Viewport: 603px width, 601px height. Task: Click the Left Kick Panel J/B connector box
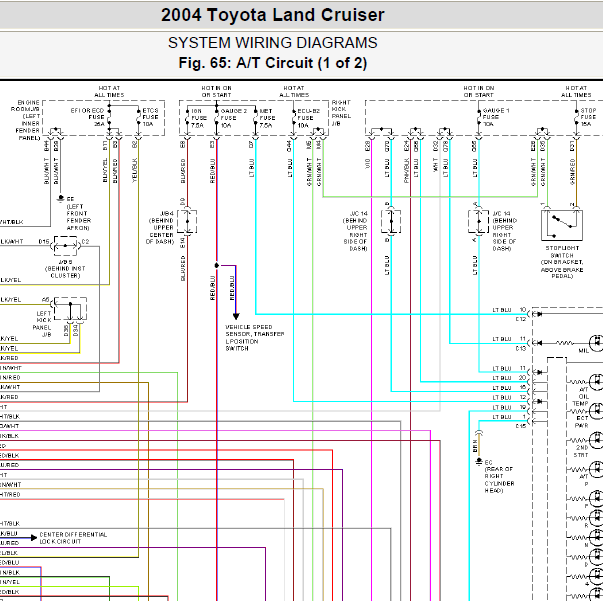point(70,308)
